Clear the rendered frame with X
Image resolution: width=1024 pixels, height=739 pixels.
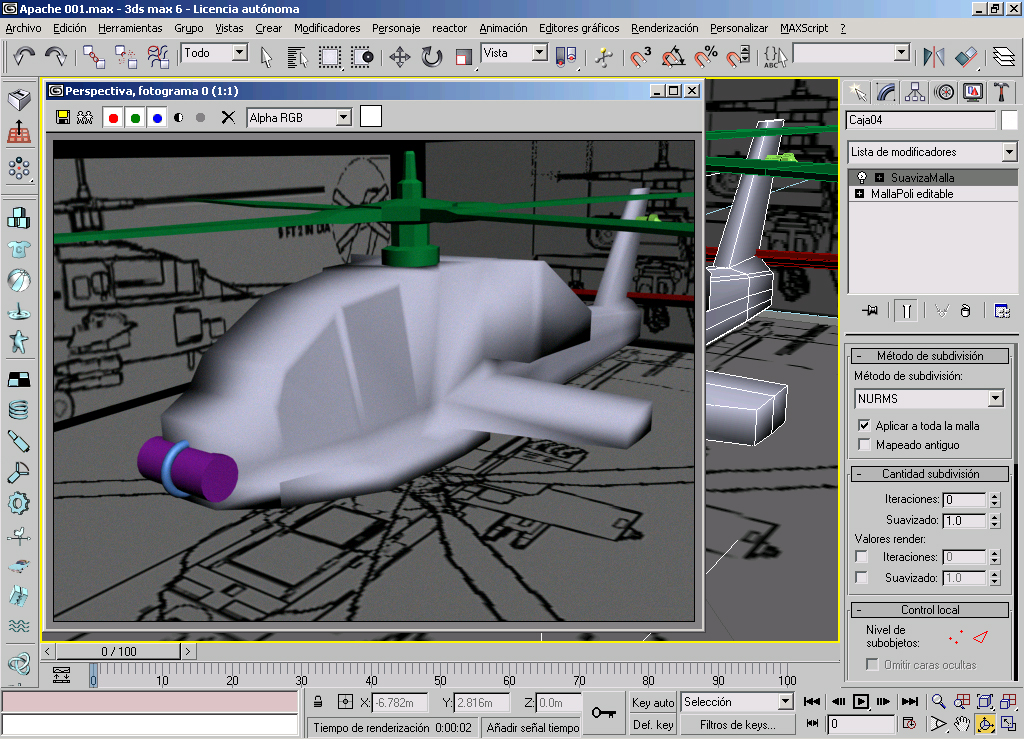[x=228, y=118]
